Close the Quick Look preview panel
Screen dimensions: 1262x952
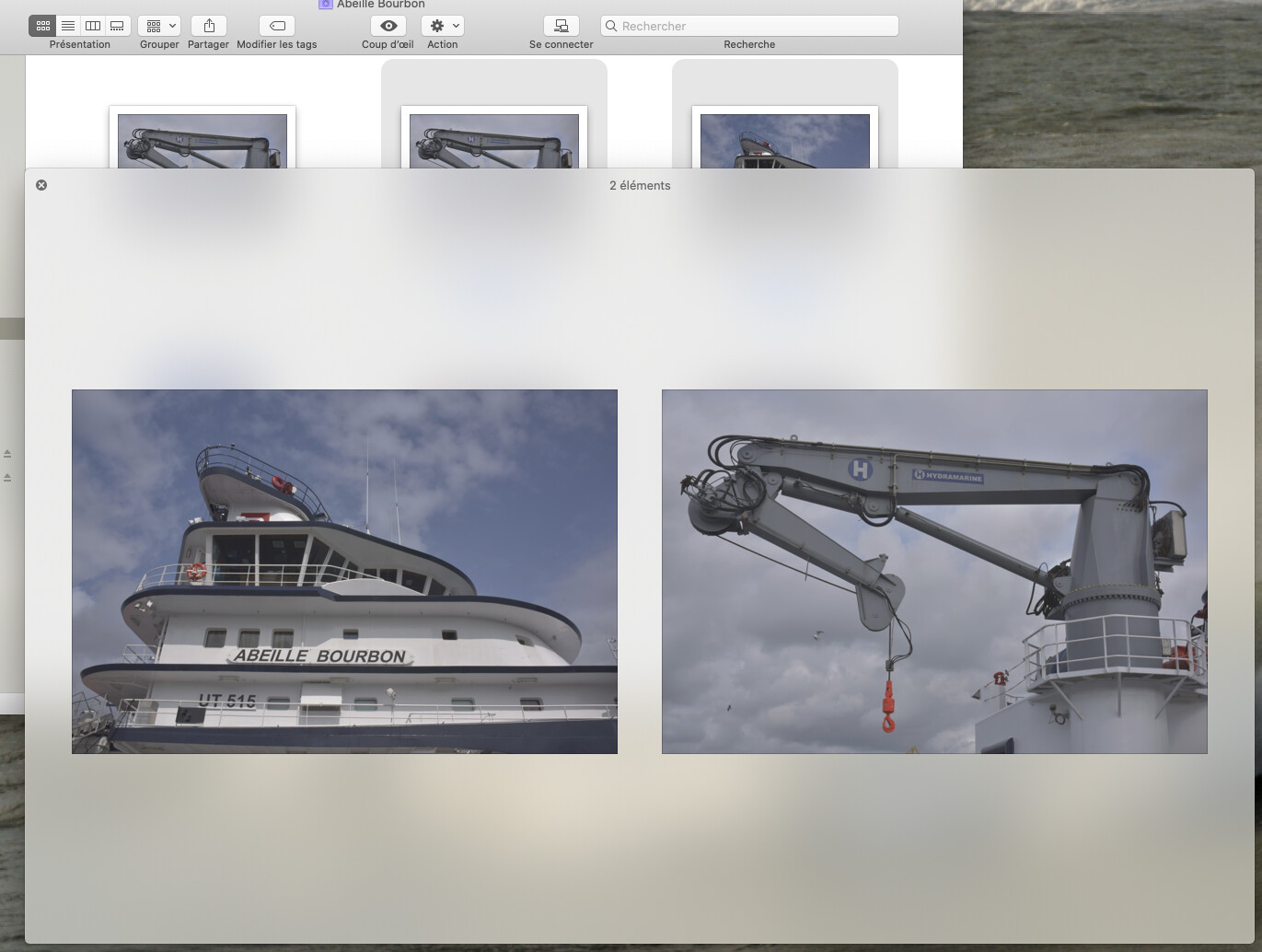coord(41,185)
